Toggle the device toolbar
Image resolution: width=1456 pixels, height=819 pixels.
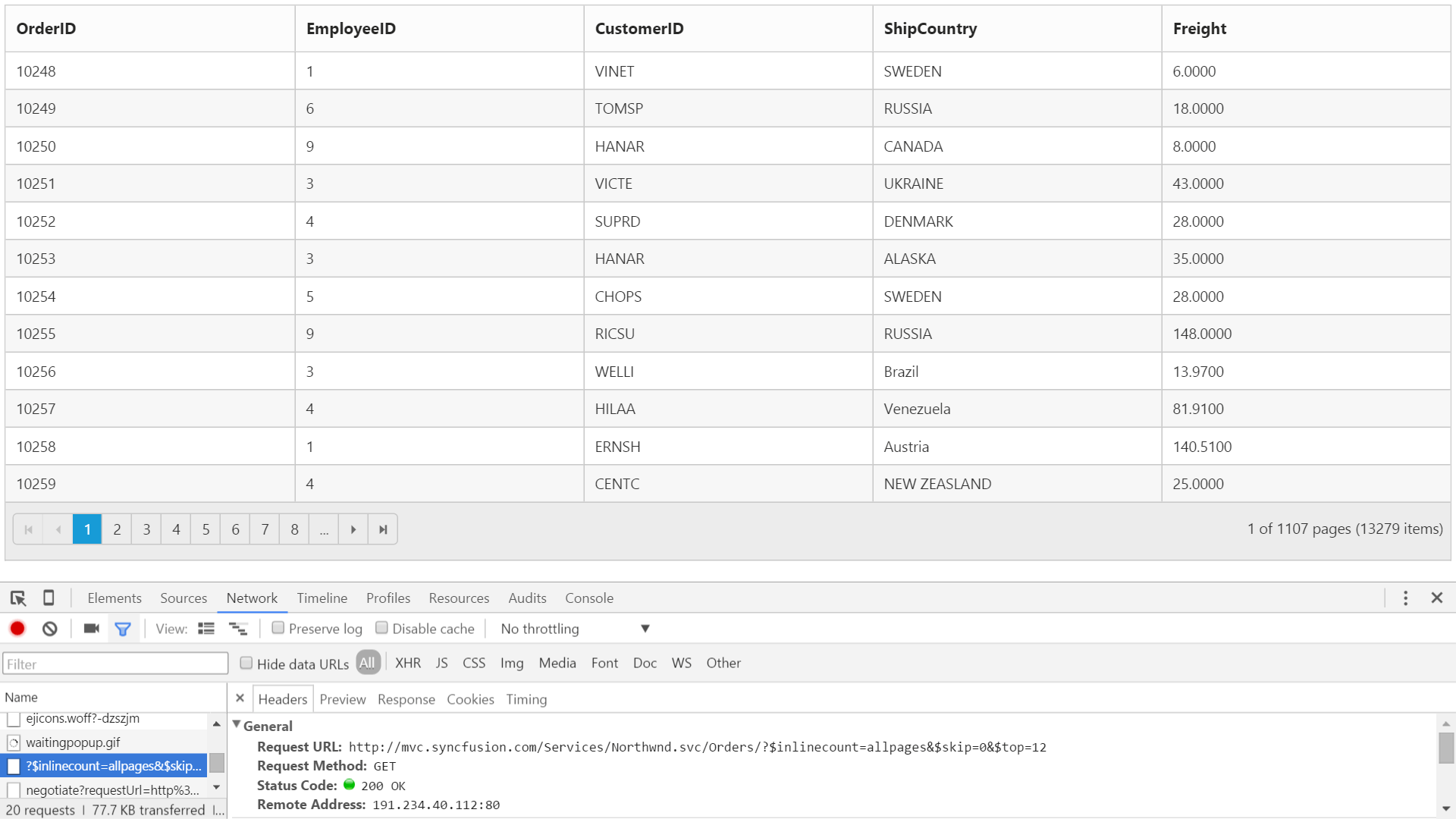coord(49,598)
